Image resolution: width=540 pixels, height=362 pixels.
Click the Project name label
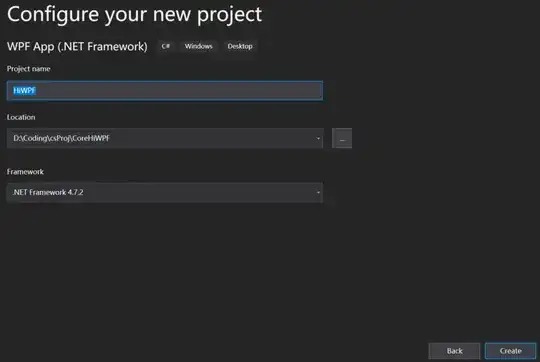coord(29,69)
